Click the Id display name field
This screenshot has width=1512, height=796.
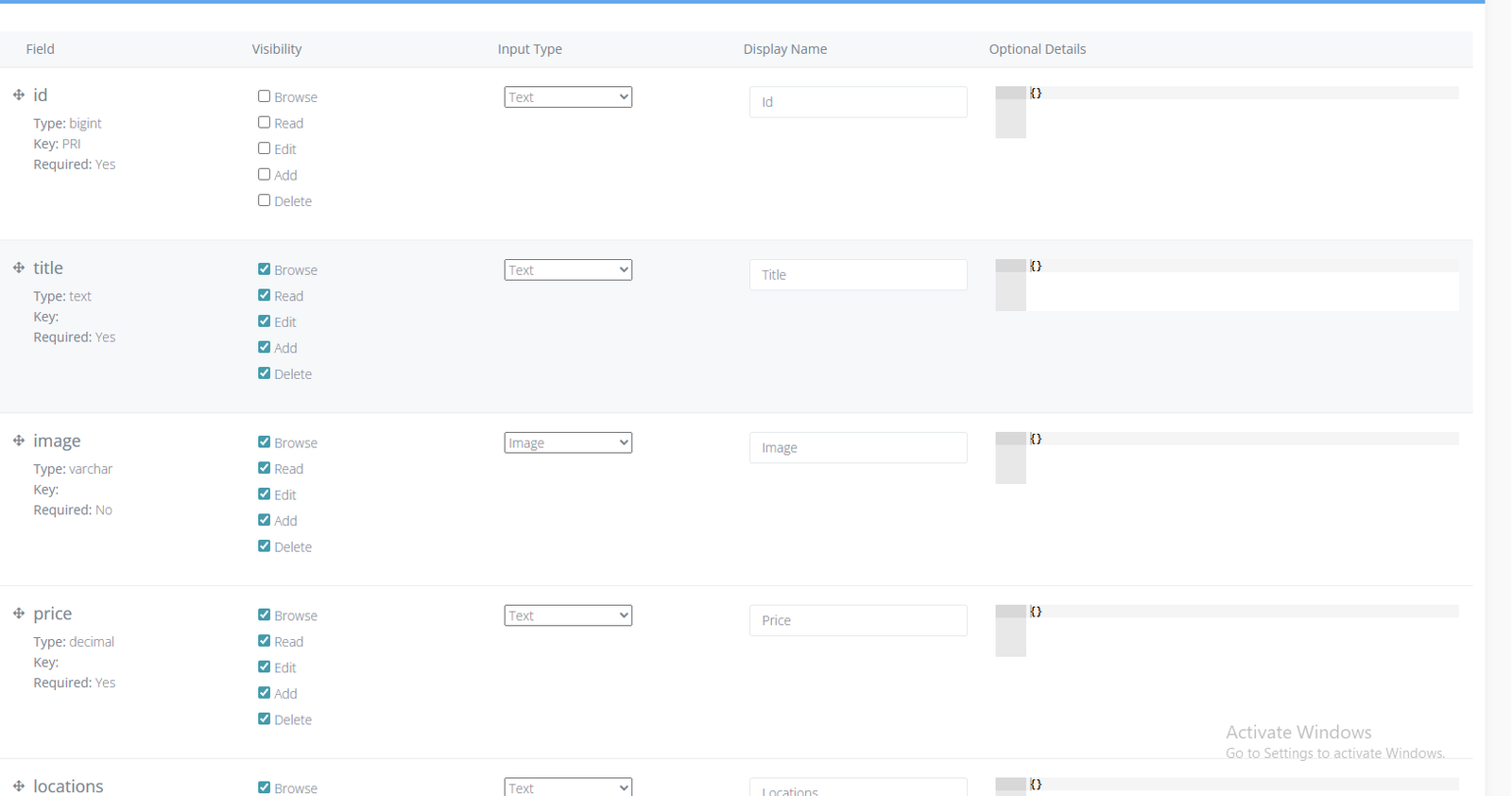[858, 102]
